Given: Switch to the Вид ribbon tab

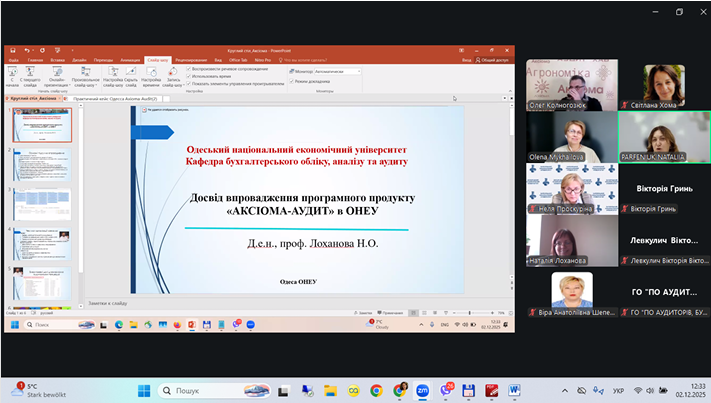Looking at the screenshot, I should pos(218,60).
